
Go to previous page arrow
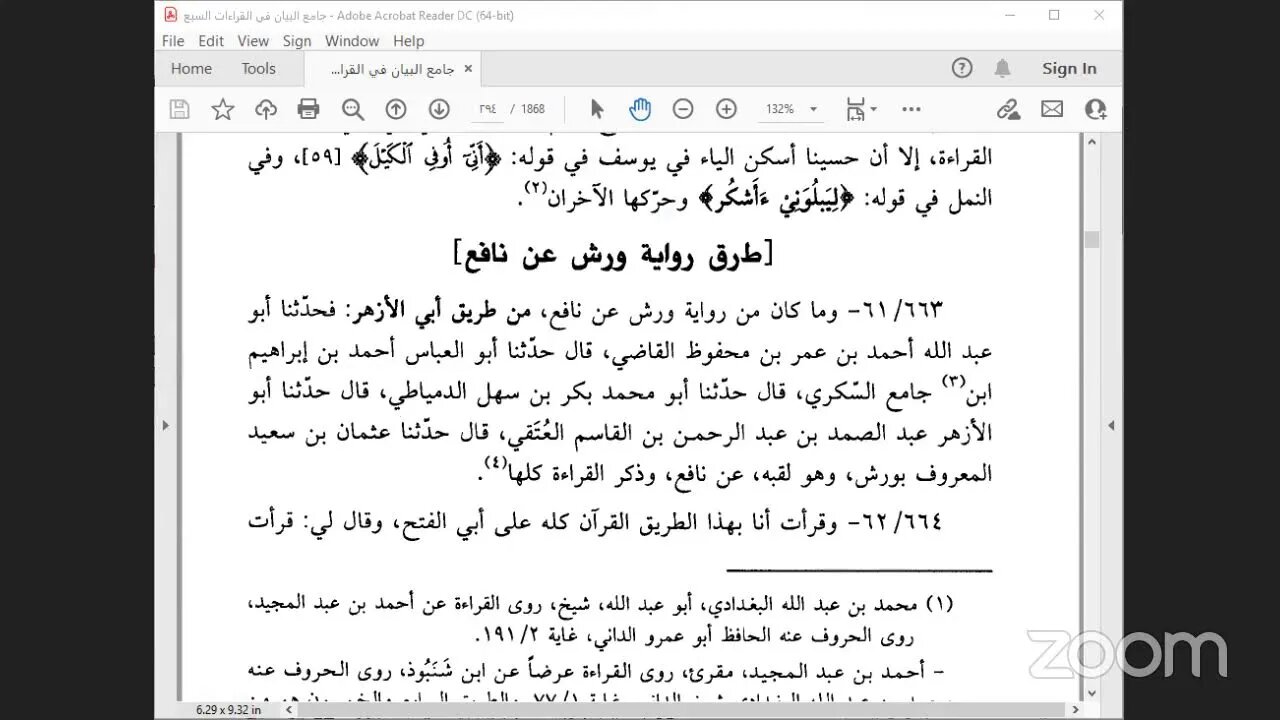click(396, 109)
